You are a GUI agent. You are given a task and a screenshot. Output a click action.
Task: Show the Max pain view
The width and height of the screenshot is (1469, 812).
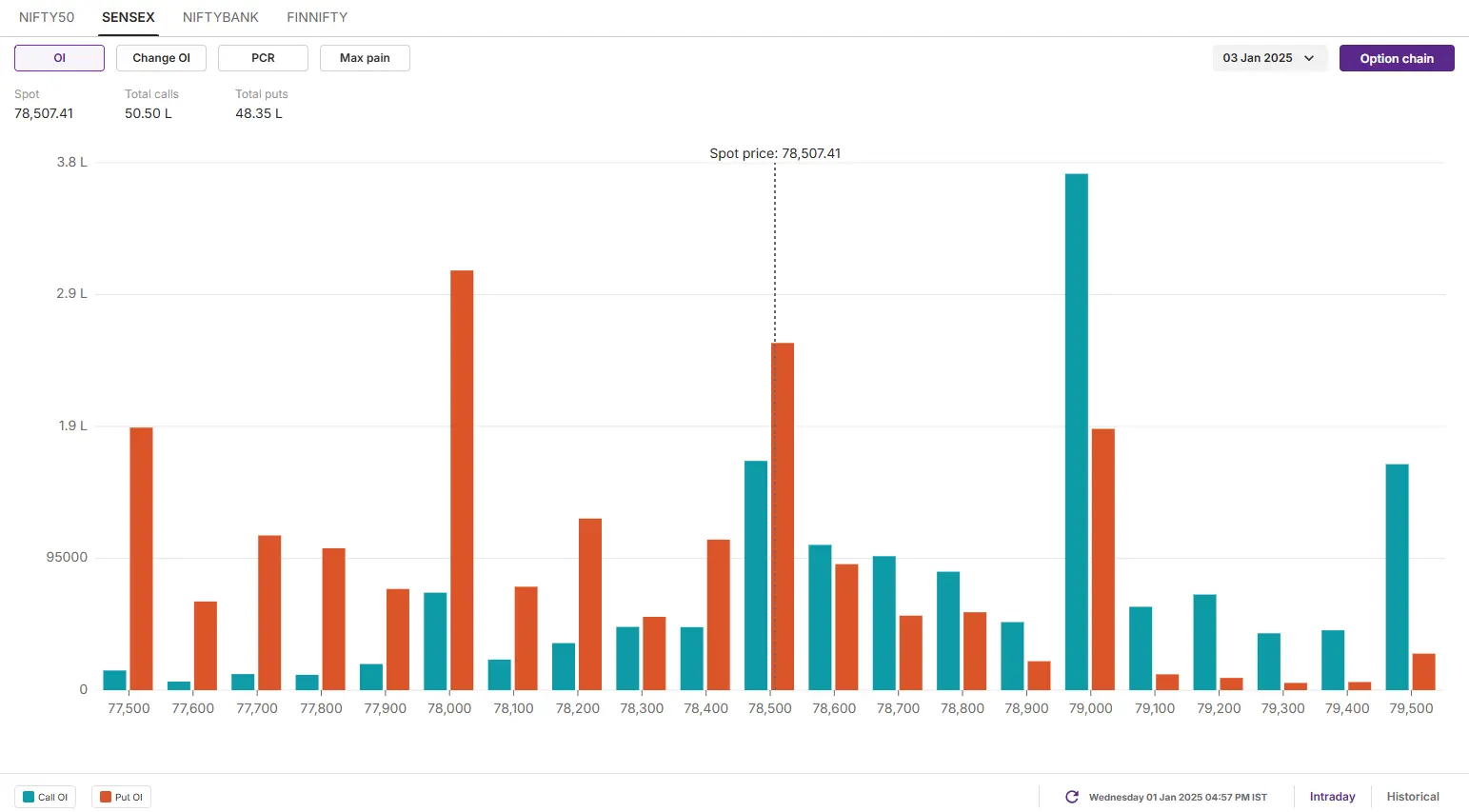(x=365, y=58)
